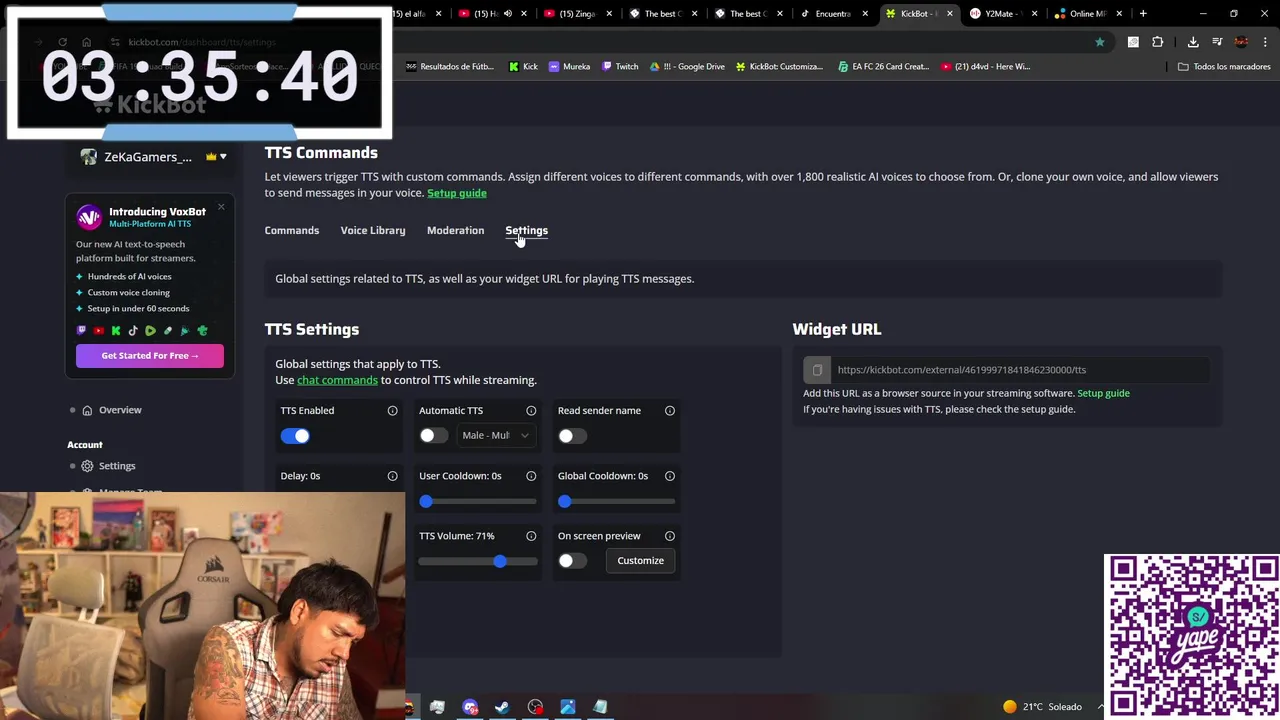This screenshot has width=1280, height=720.
Task: Open the !!! - Google Drive bookmark
Action: (x=687, y=67)
